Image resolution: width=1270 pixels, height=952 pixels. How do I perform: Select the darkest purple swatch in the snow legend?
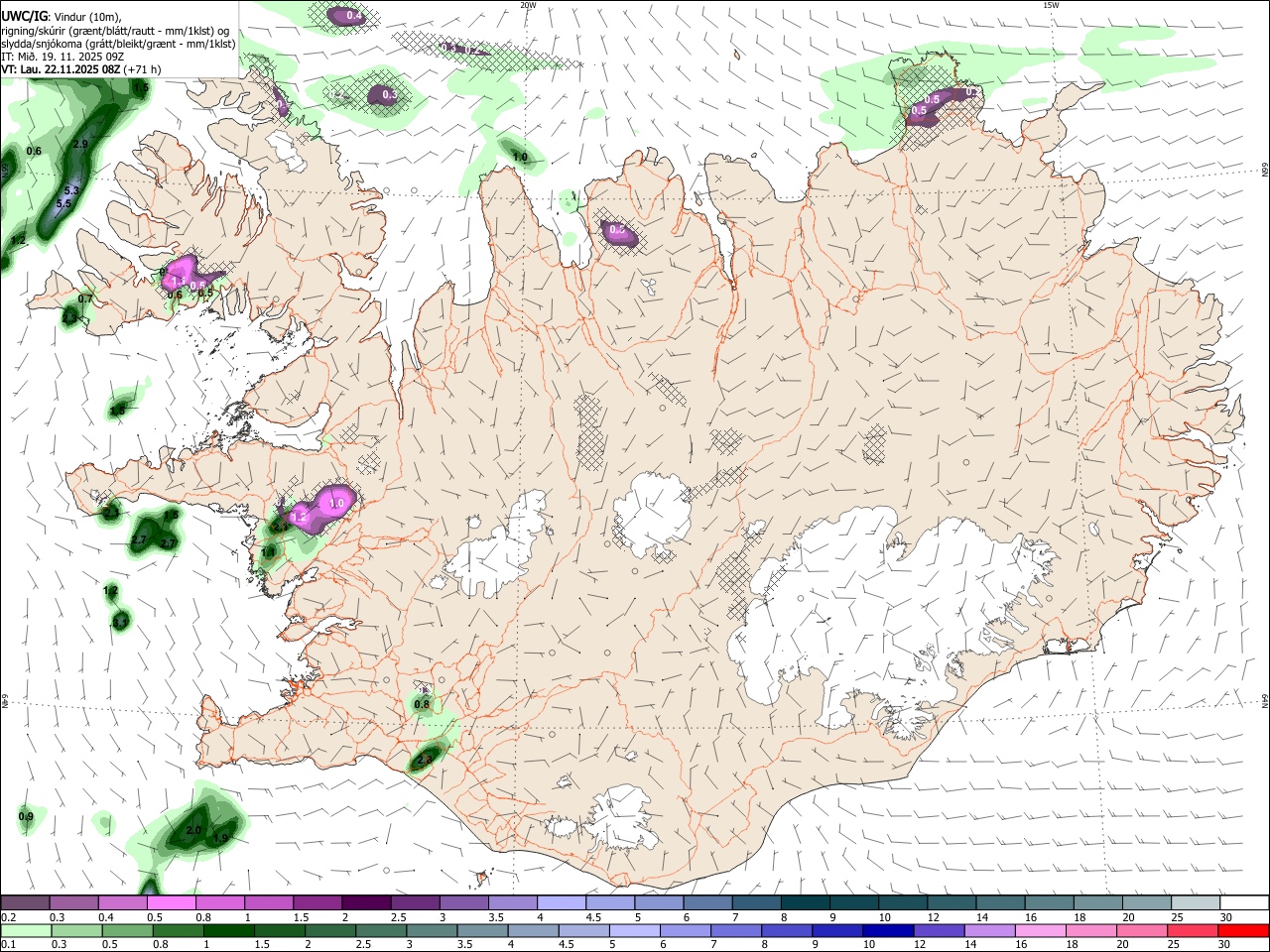[x=366, y=902]
